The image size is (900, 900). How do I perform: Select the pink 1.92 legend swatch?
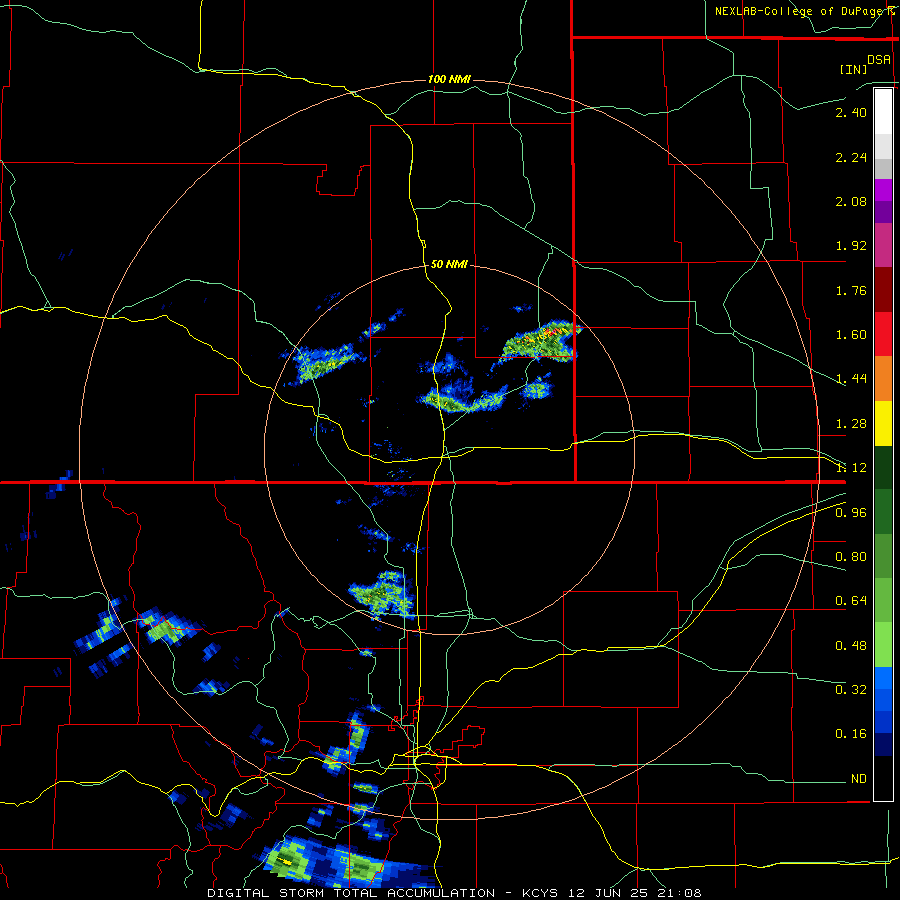coord(883,245)
